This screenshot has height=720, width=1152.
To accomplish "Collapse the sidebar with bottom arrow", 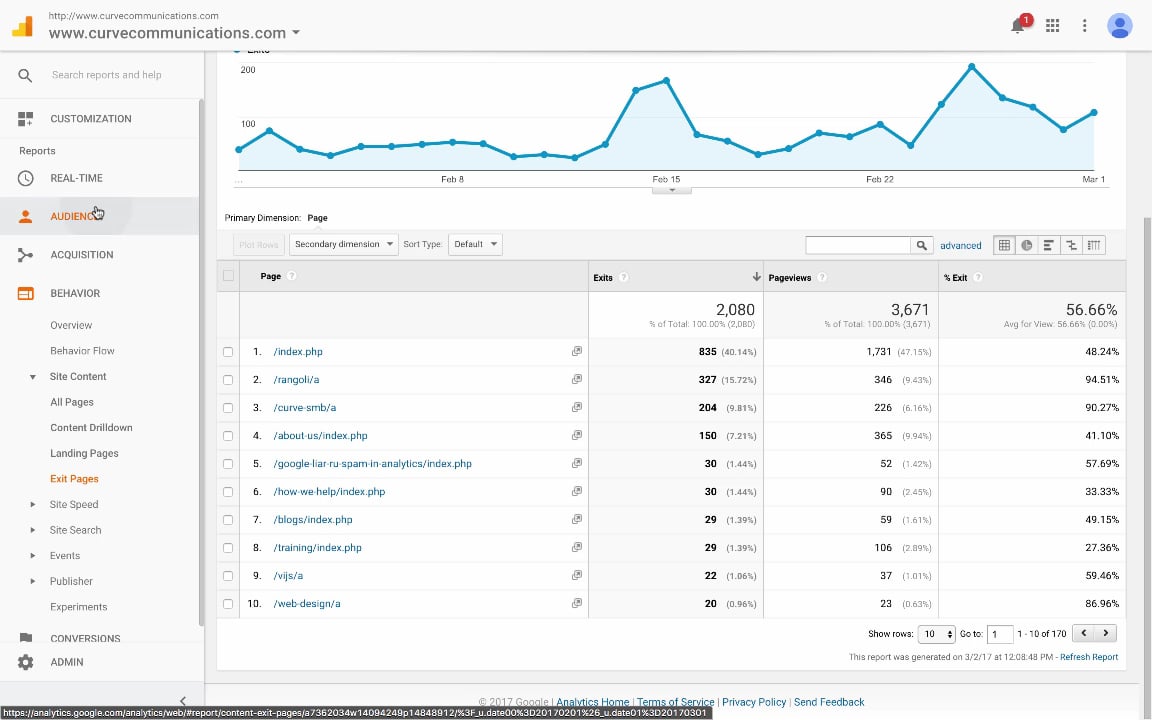I will tap(183, 701).
